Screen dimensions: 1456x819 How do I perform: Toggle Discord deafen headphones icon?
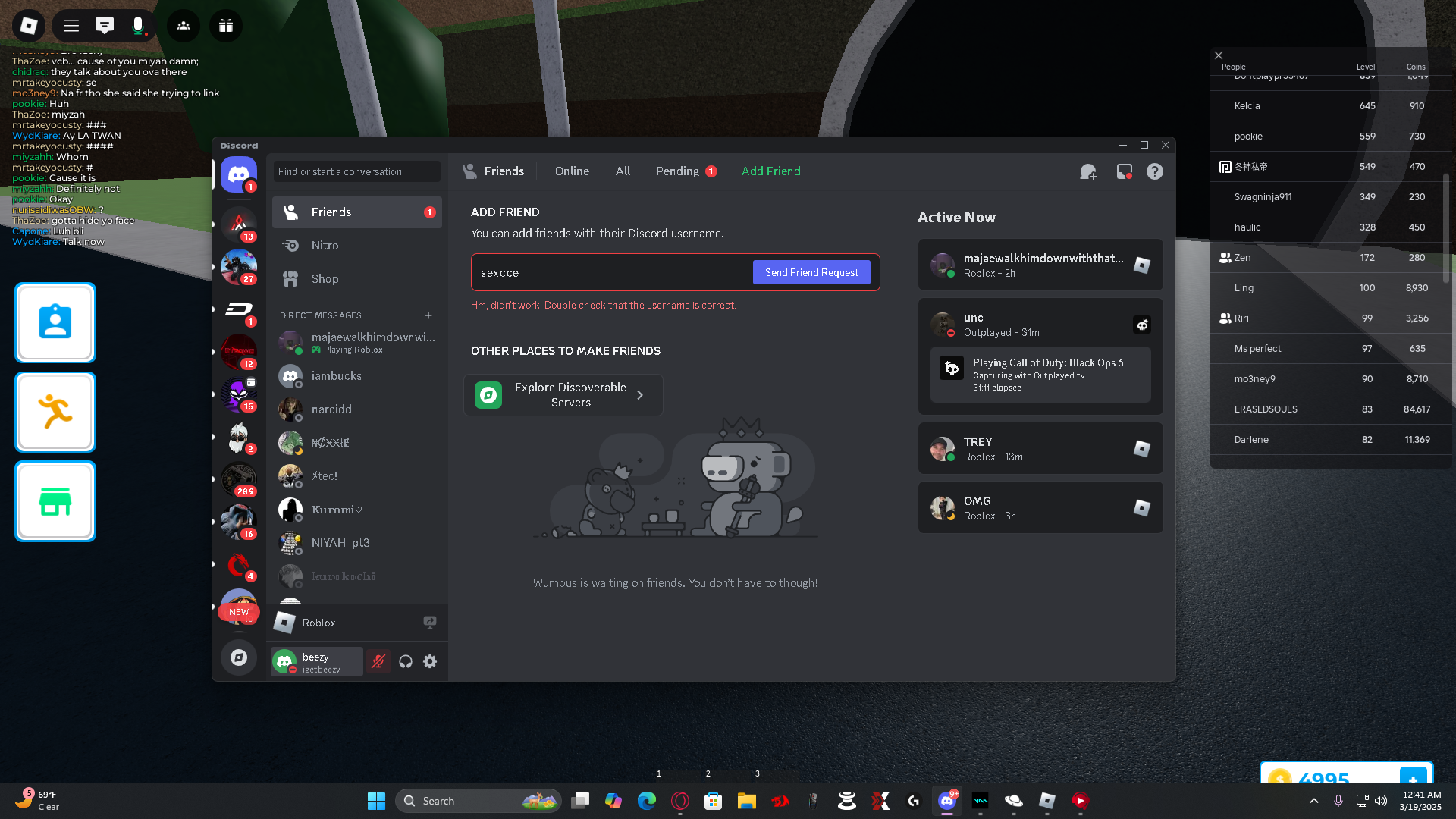coord(406,661)
